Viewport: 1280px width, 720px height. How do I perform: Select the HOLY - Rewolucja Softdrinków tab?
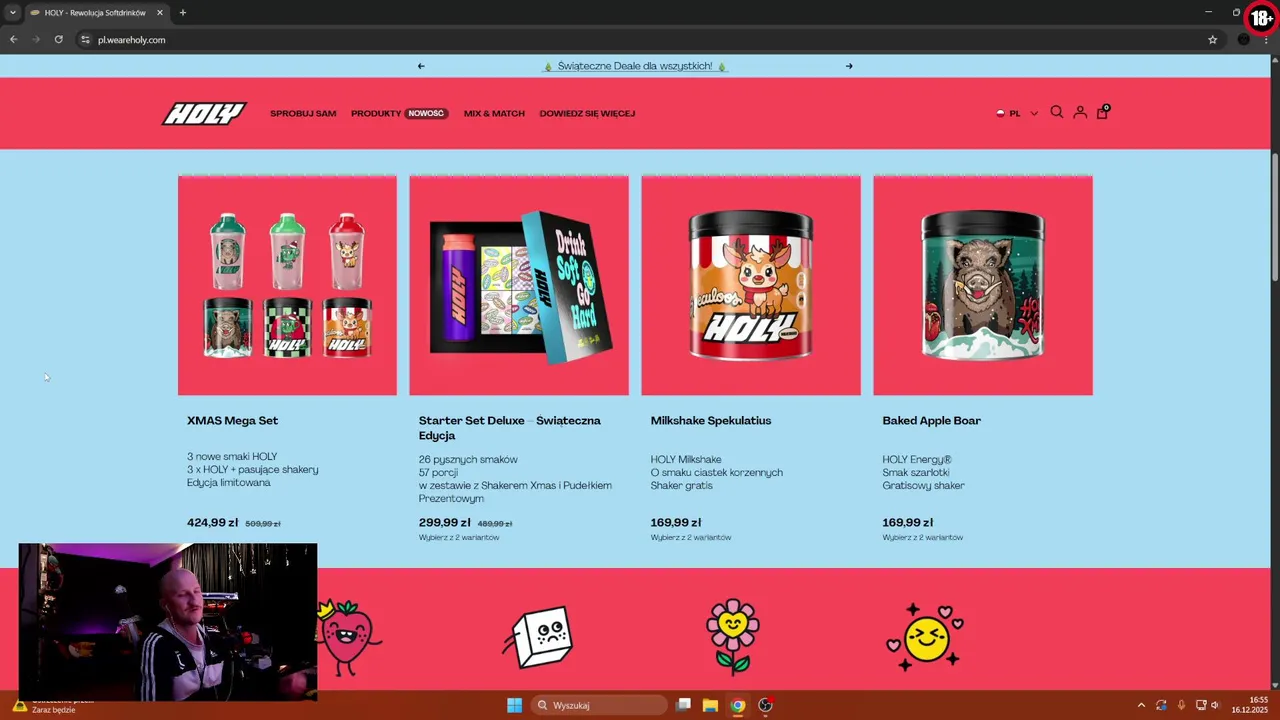tap(96, 13)
